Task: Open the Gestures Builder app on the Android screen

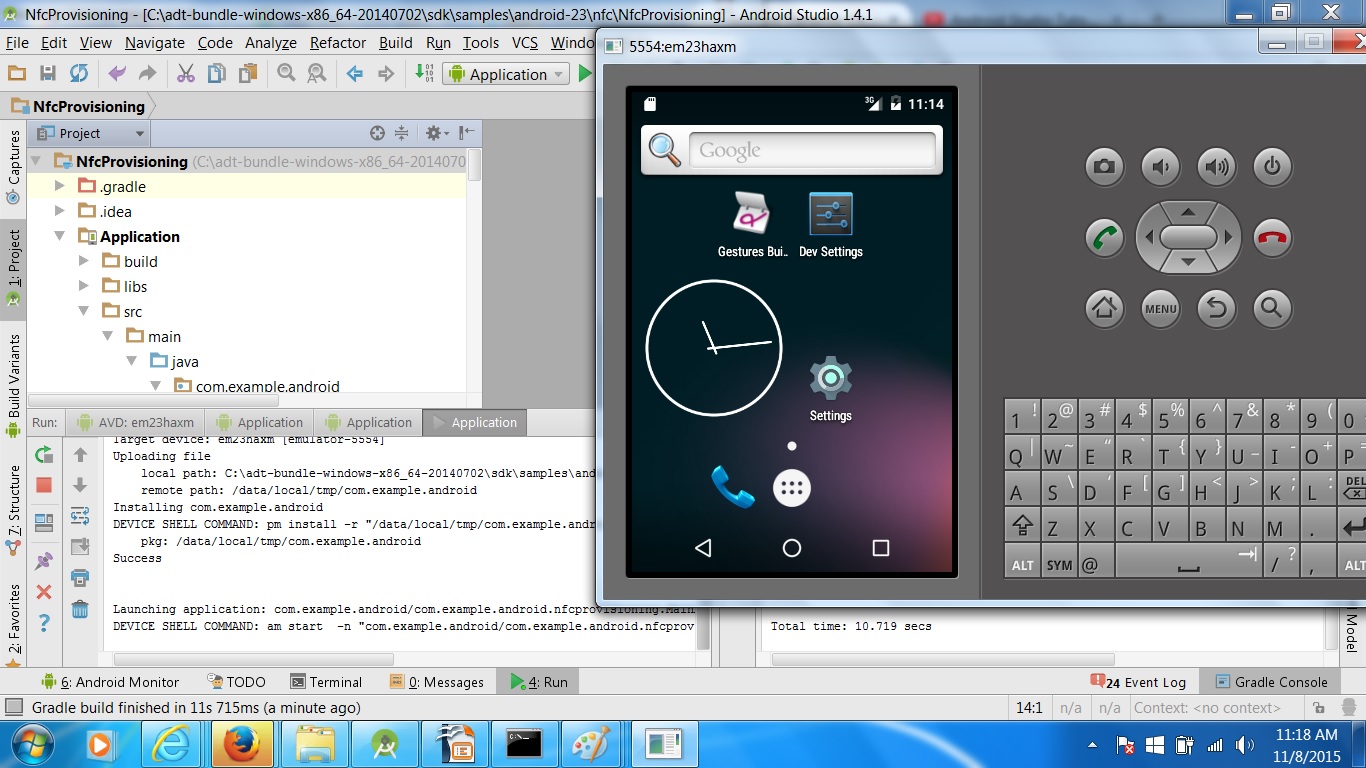Action: point(753,225)
